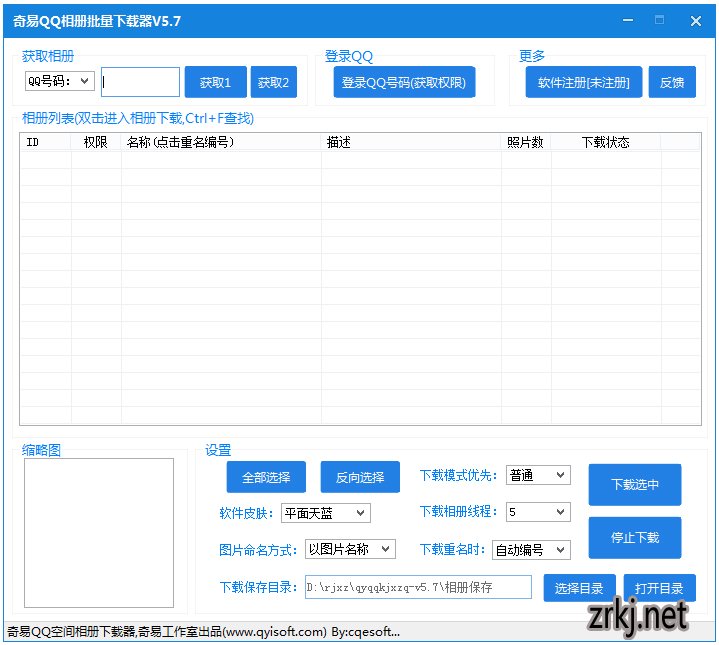Viewport: 719px width, 645px height.
Task: Expand the 图片命名方式 dropdown
Action: (350, 549)
